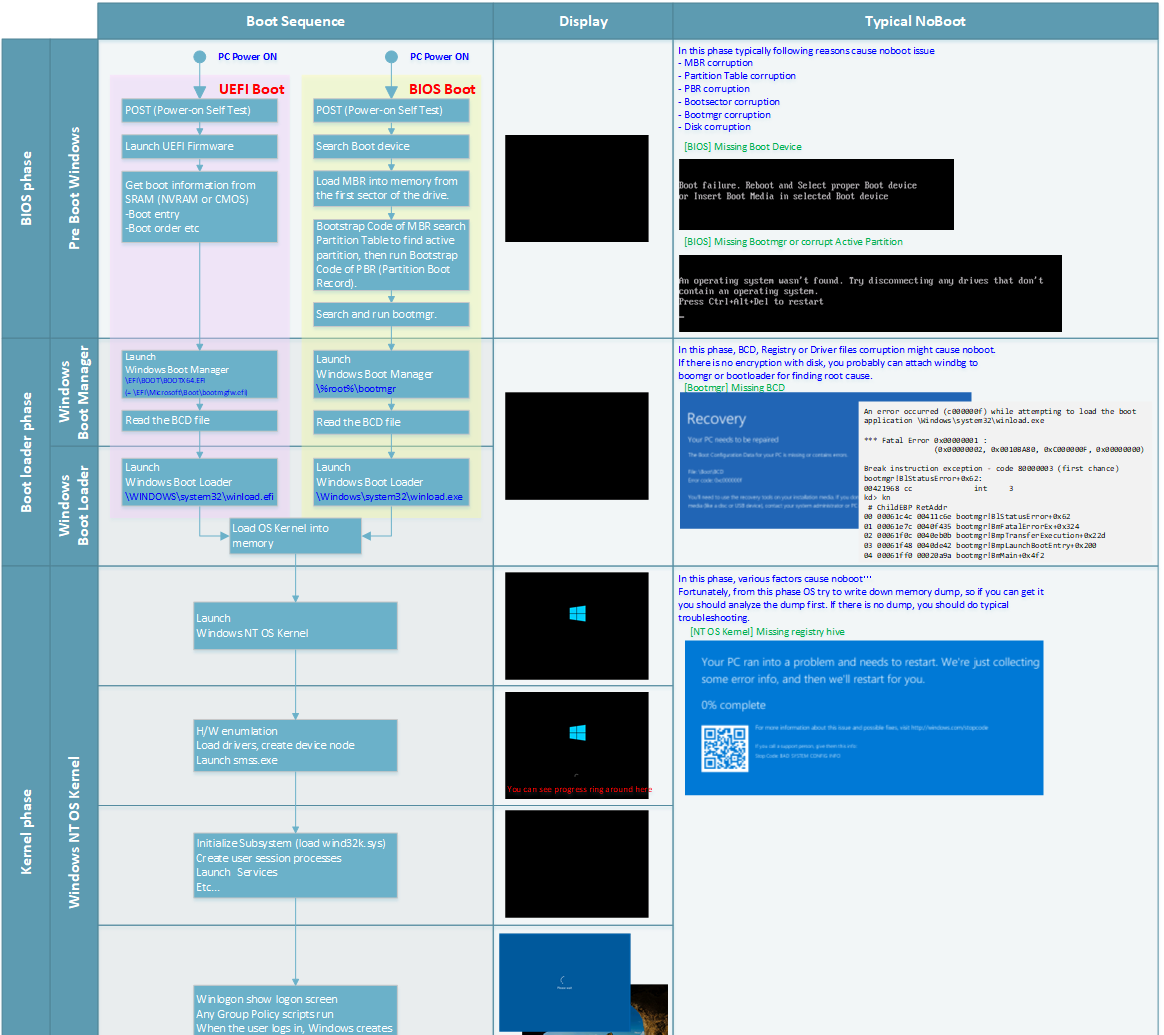This screenshot has height=1035, width=1164.
Task: Open the Boot failure error screenshot
Action: [817, 195]
